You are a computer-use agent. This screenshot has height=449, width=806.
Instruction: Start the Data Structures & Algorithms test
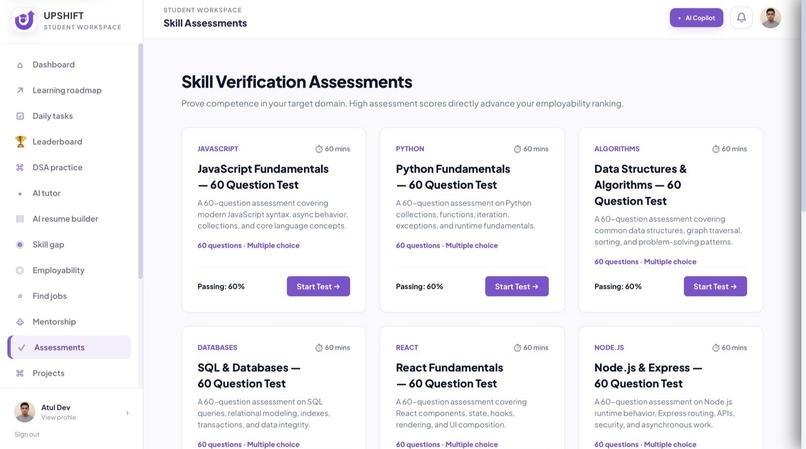click(715, 286)
